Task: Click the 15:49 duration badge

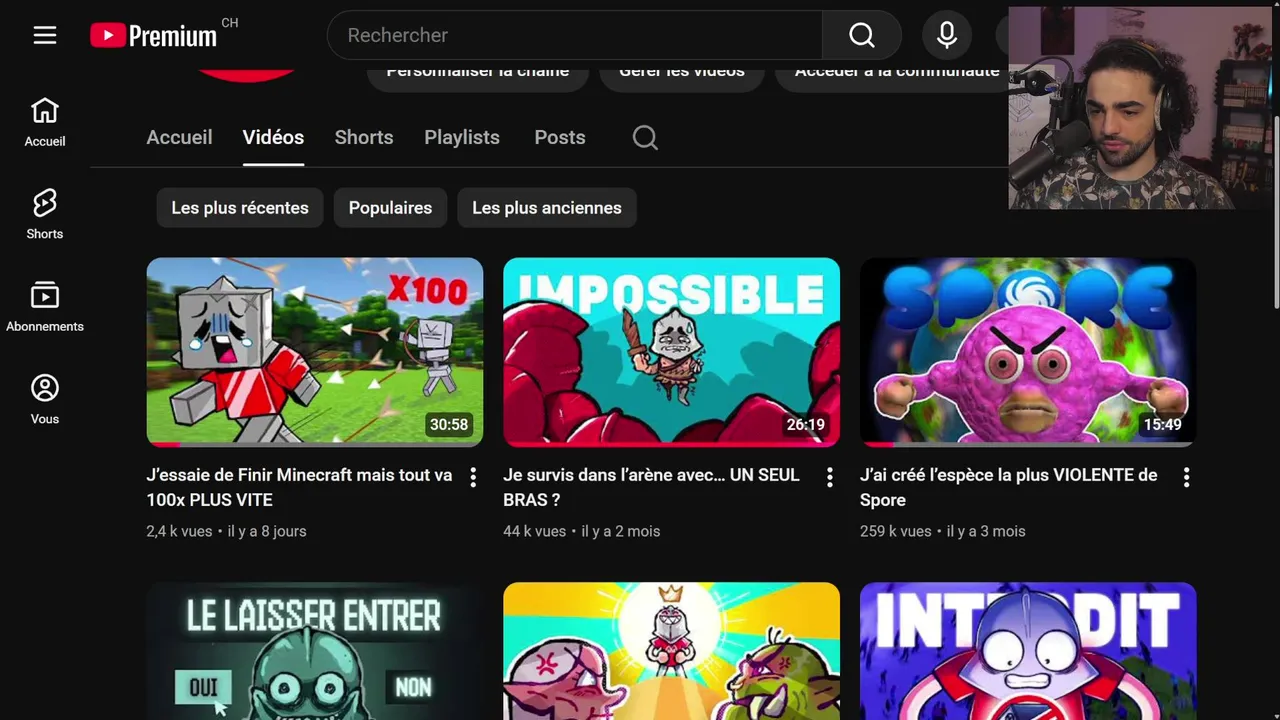Action: (1162, 425)
